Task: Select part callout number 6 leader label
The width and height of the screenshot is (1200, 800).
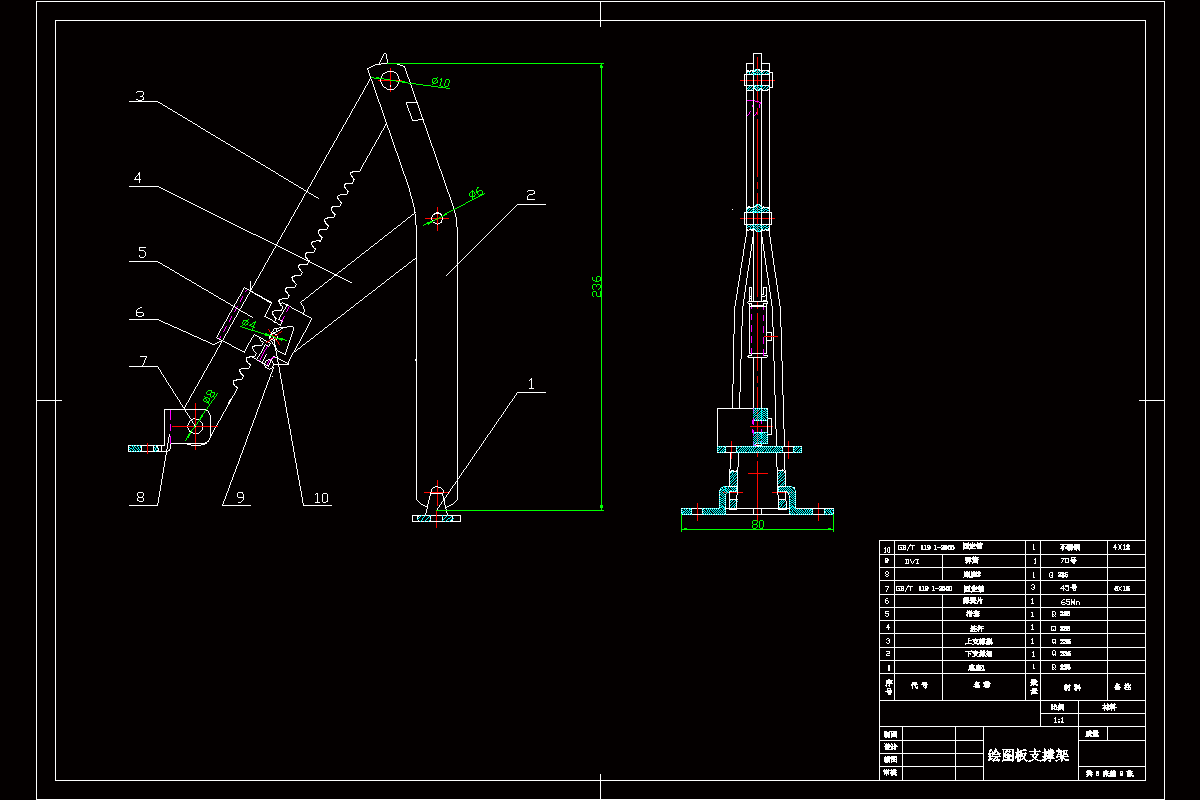Action: pos(140,312)
